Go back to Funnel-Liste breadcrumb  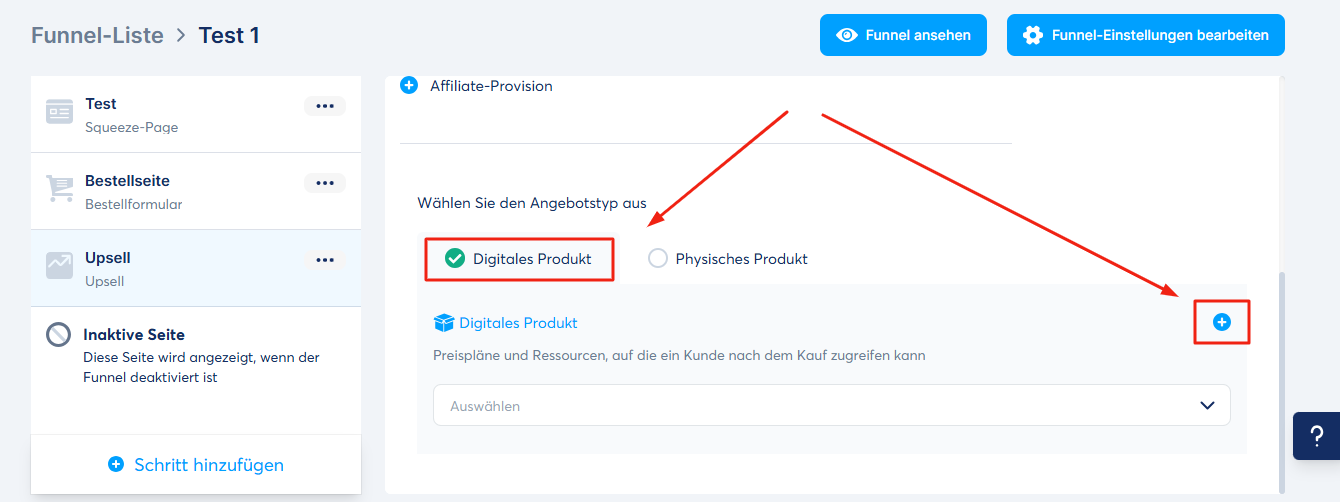click(97, 35)
